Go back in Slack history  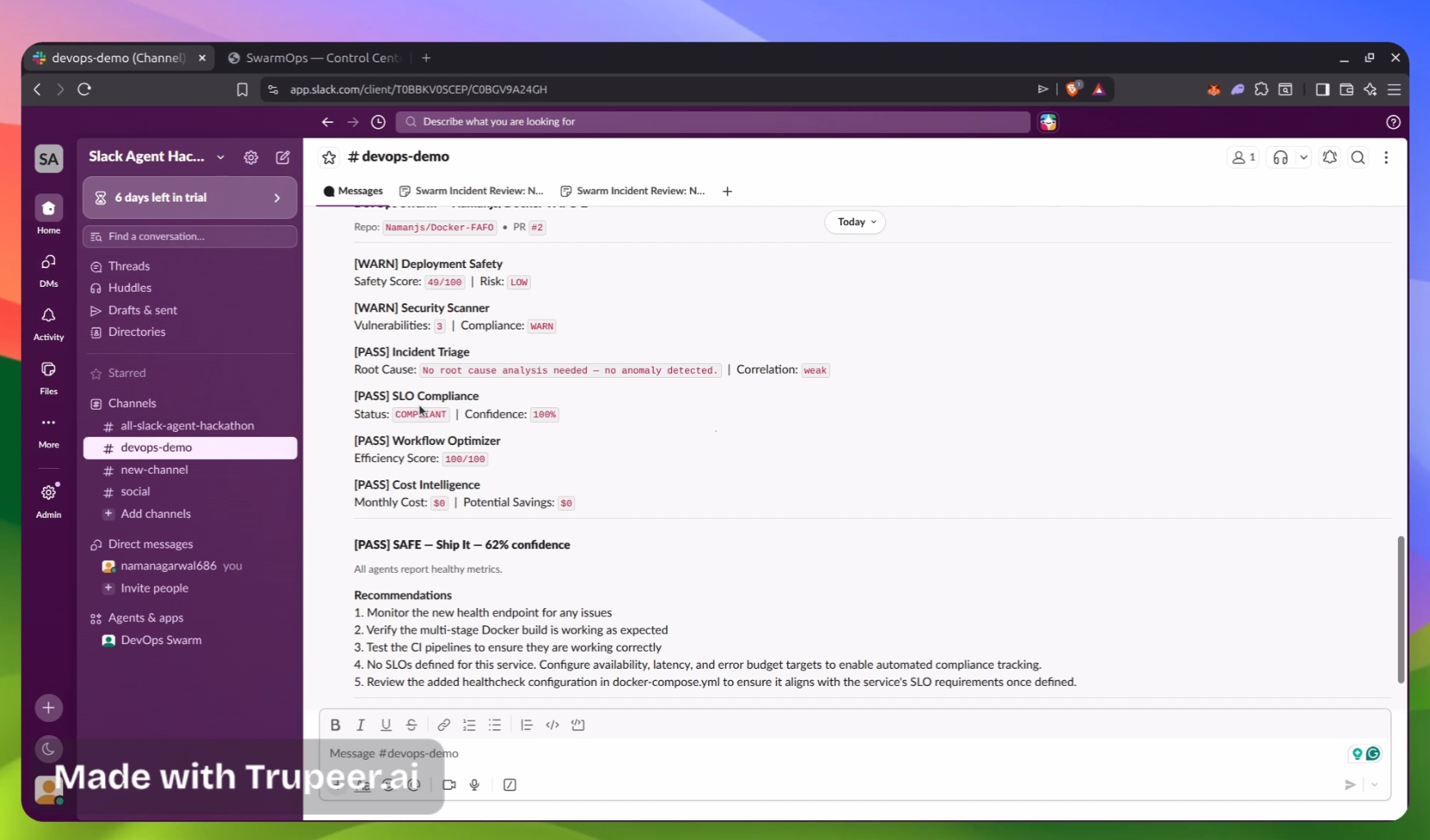[x=328, y=122]
